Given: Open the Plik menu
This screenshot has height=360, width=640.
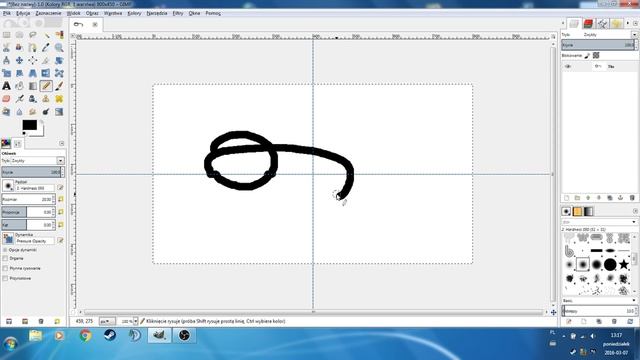Looking at the screenshot, I should (x=7, y=13).
